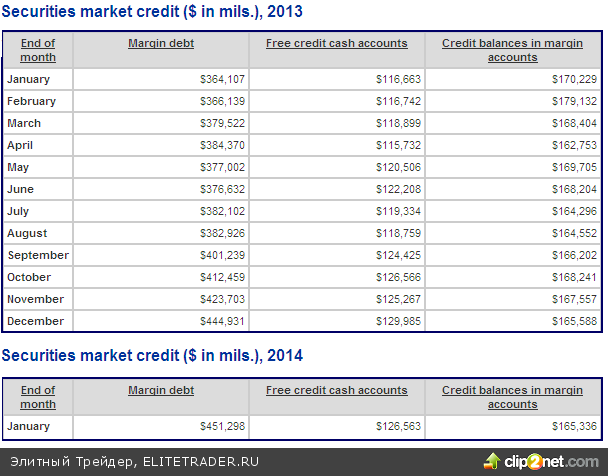Image resolution: width=608 pixels, height=476 pixels.
Task: Click the 2013 'End of month' column header
Action: pos(38,50)
